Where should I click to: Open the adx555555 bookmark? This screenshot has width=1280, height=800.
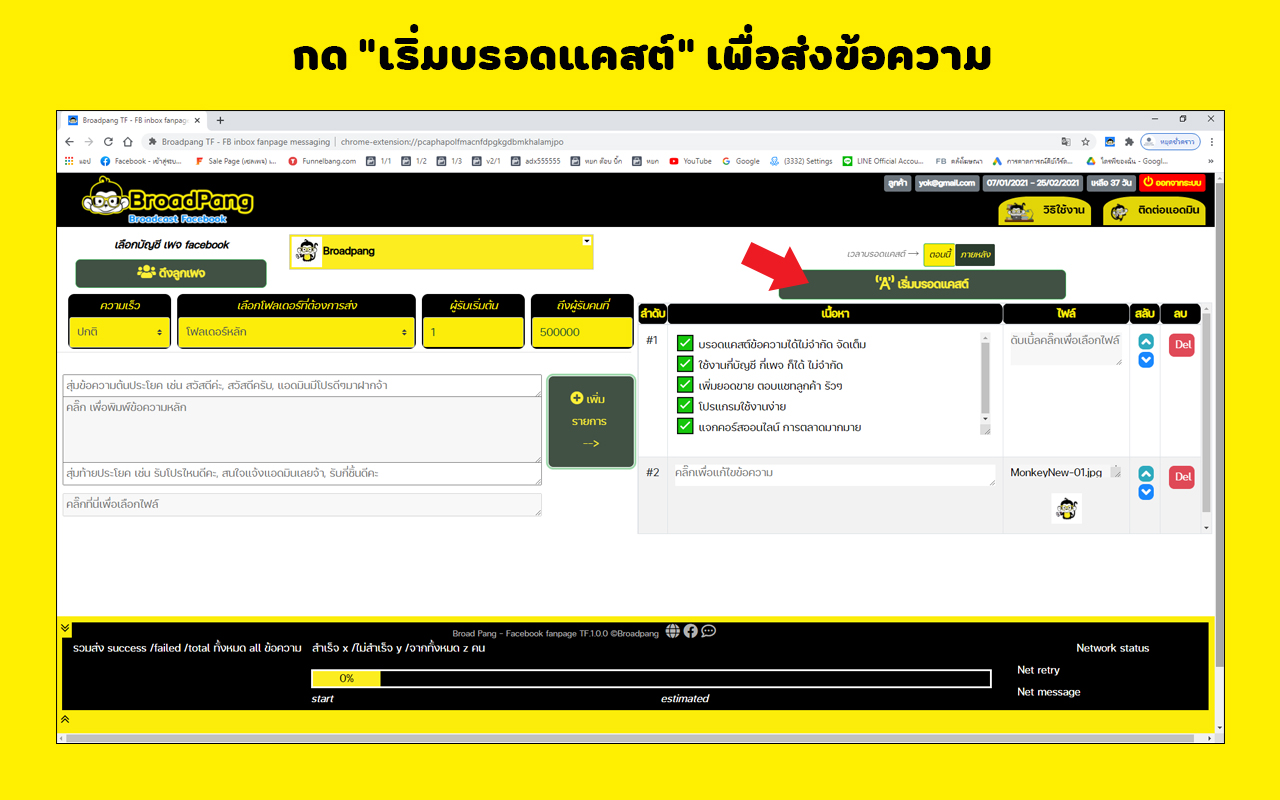(536, 161)
